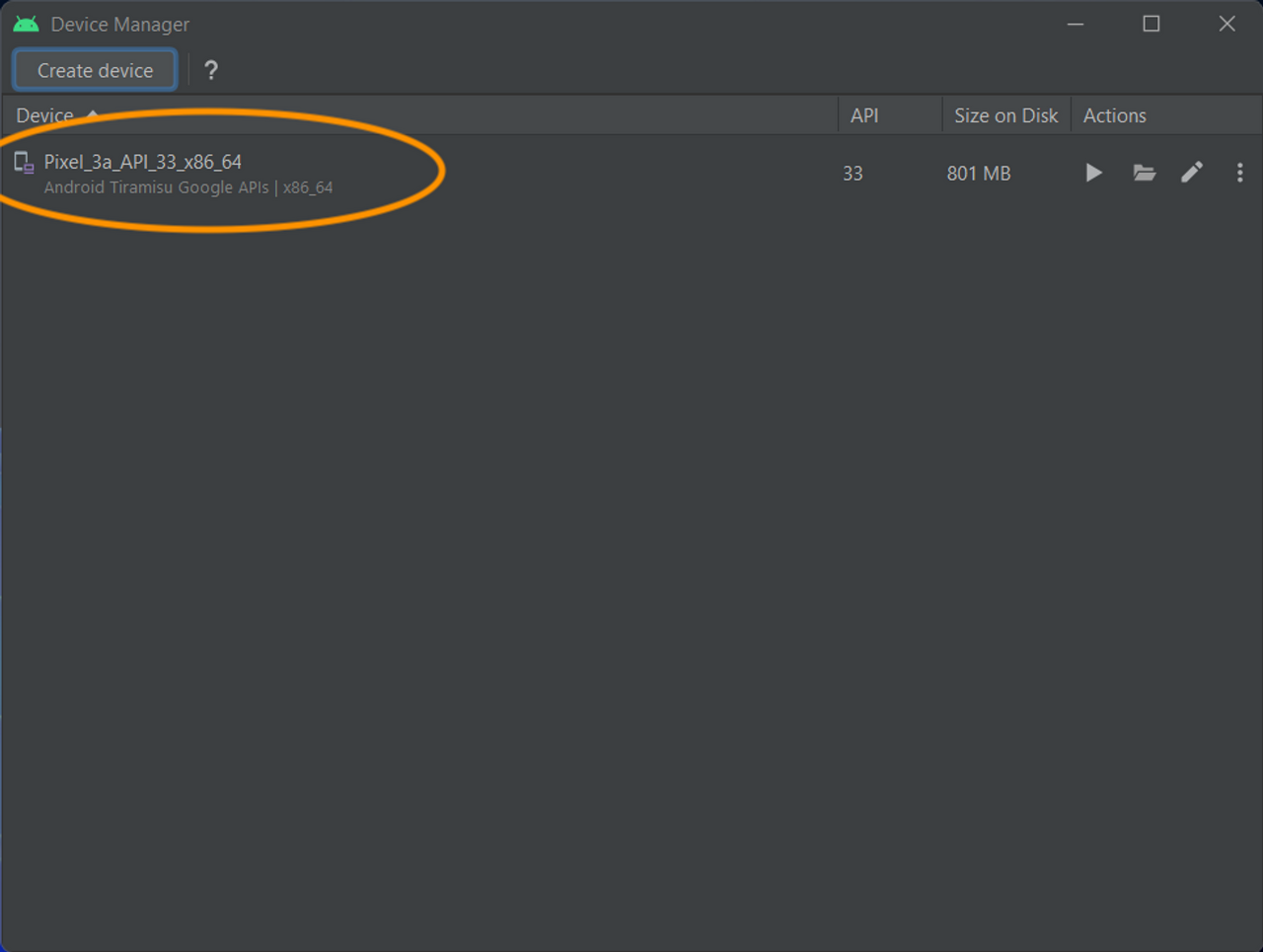1263x952 pixels.
Task: Show Pixel_3a AVD on disk folder icon
Action: click(1144, 173)
